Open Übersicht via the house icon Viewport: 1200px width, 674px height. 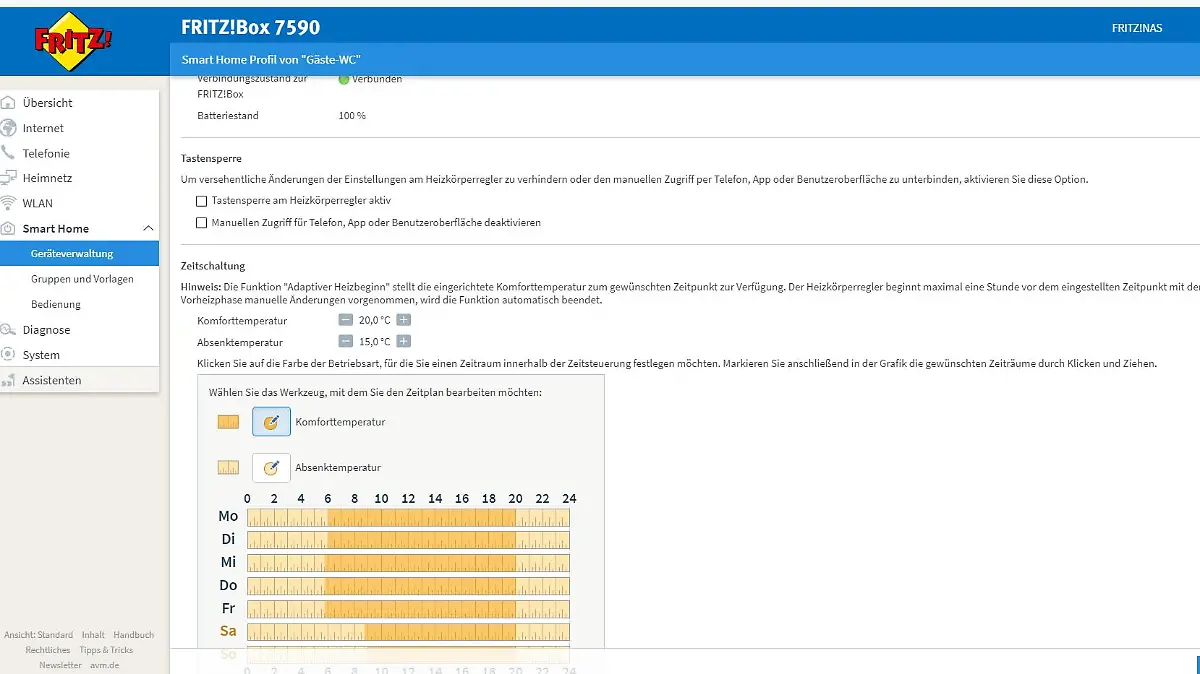click(9, 103)
